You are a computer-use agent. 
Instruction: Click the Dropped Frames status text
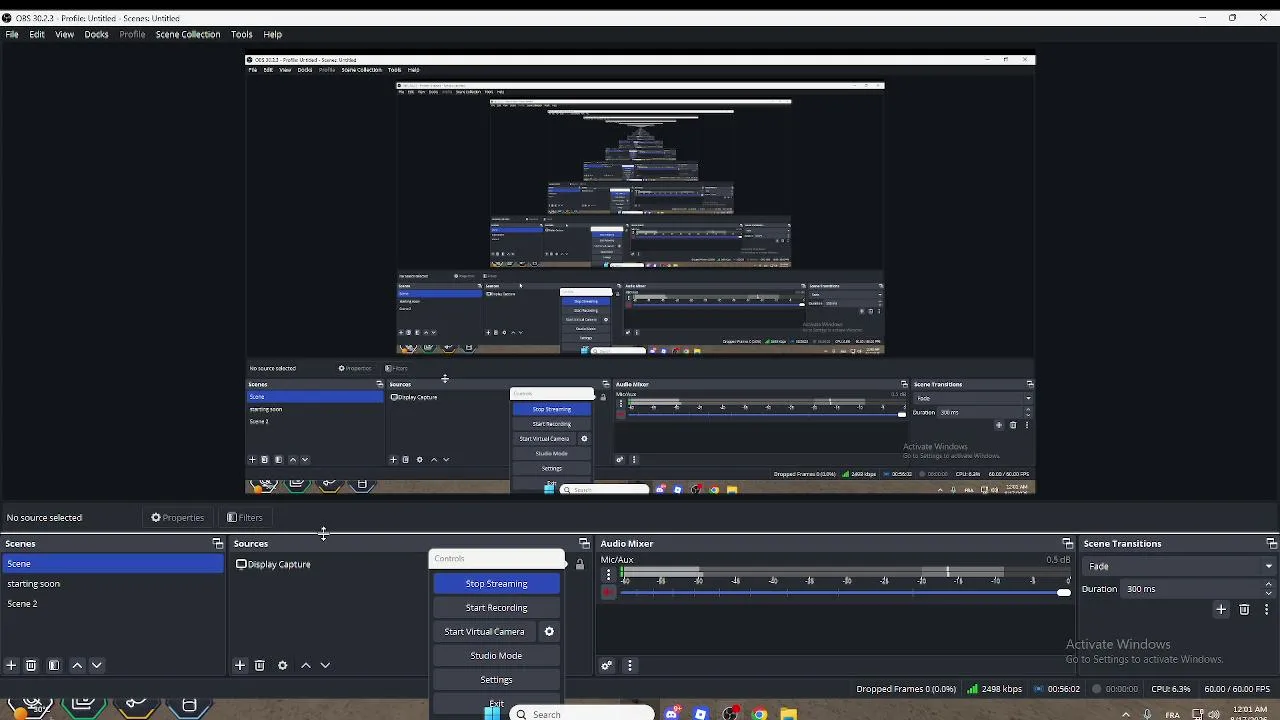pos(906,689)
